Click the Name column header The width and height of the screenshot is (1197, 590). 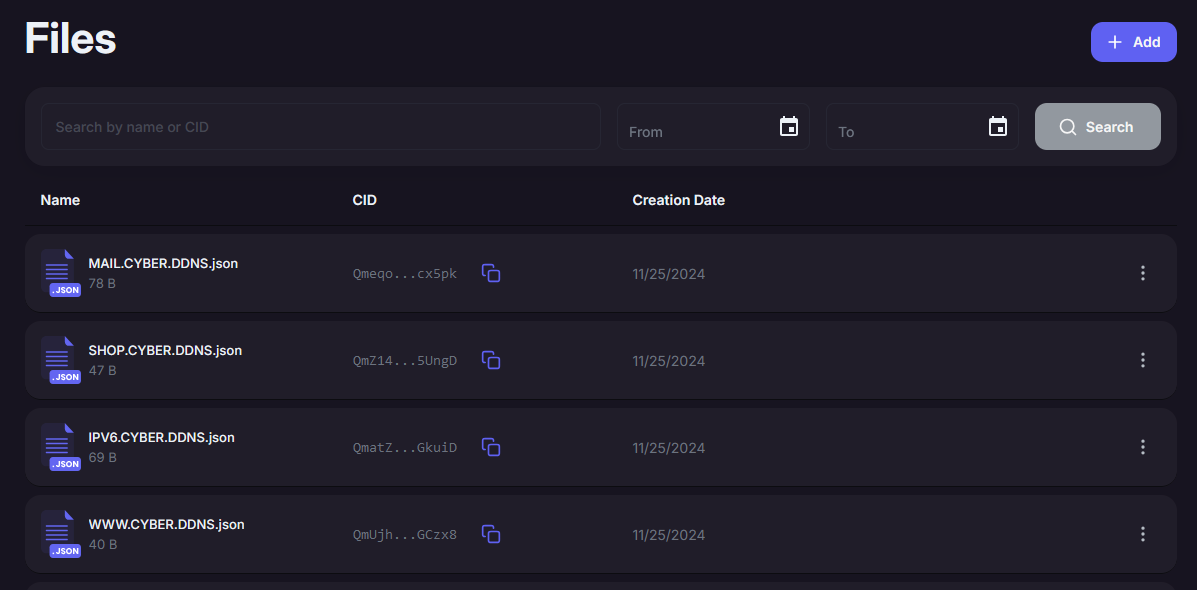point(60,200)
